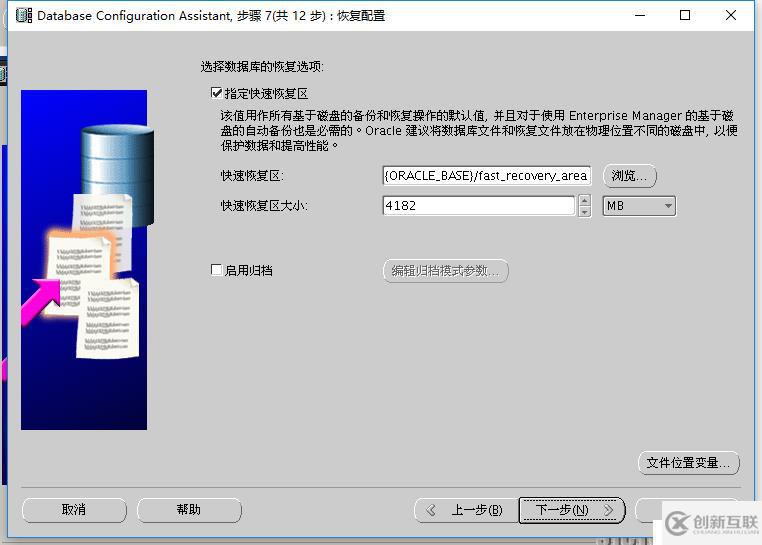Open the 文件位置变量... dialog
This screenshot has width=762, height=545.
pos(689,463)
